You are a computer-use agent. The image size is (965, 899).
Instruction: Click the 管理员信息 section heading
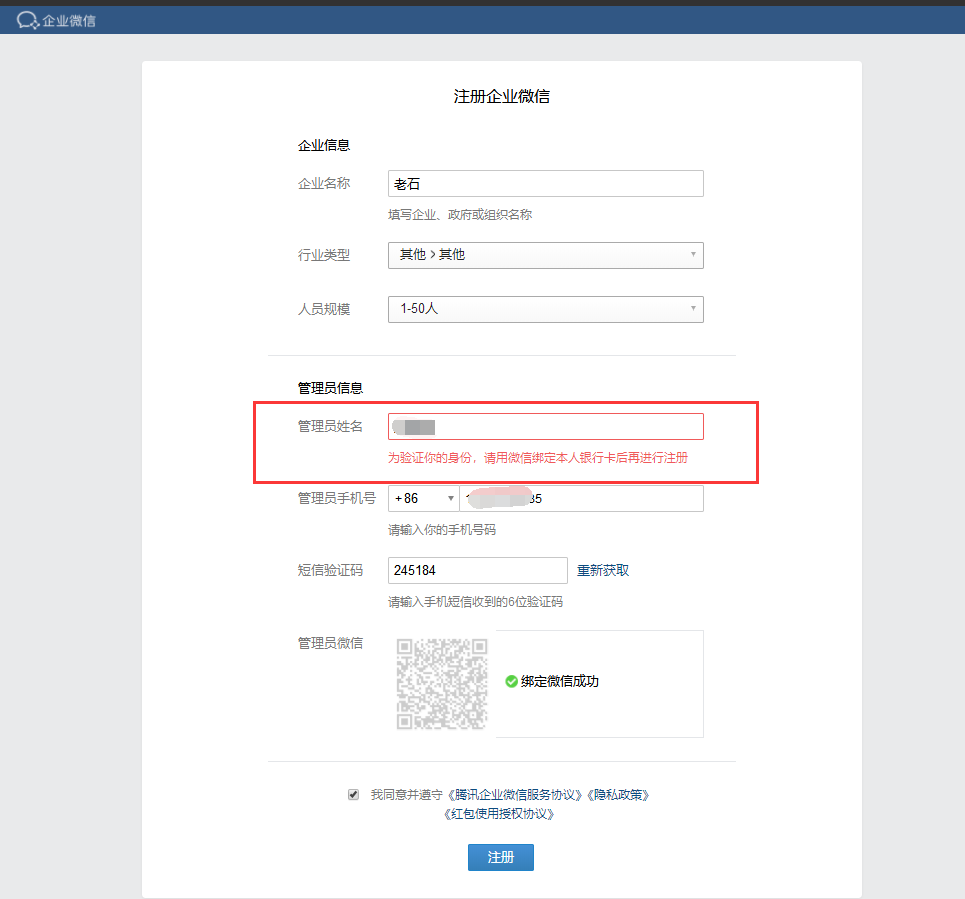coord(330,388)
